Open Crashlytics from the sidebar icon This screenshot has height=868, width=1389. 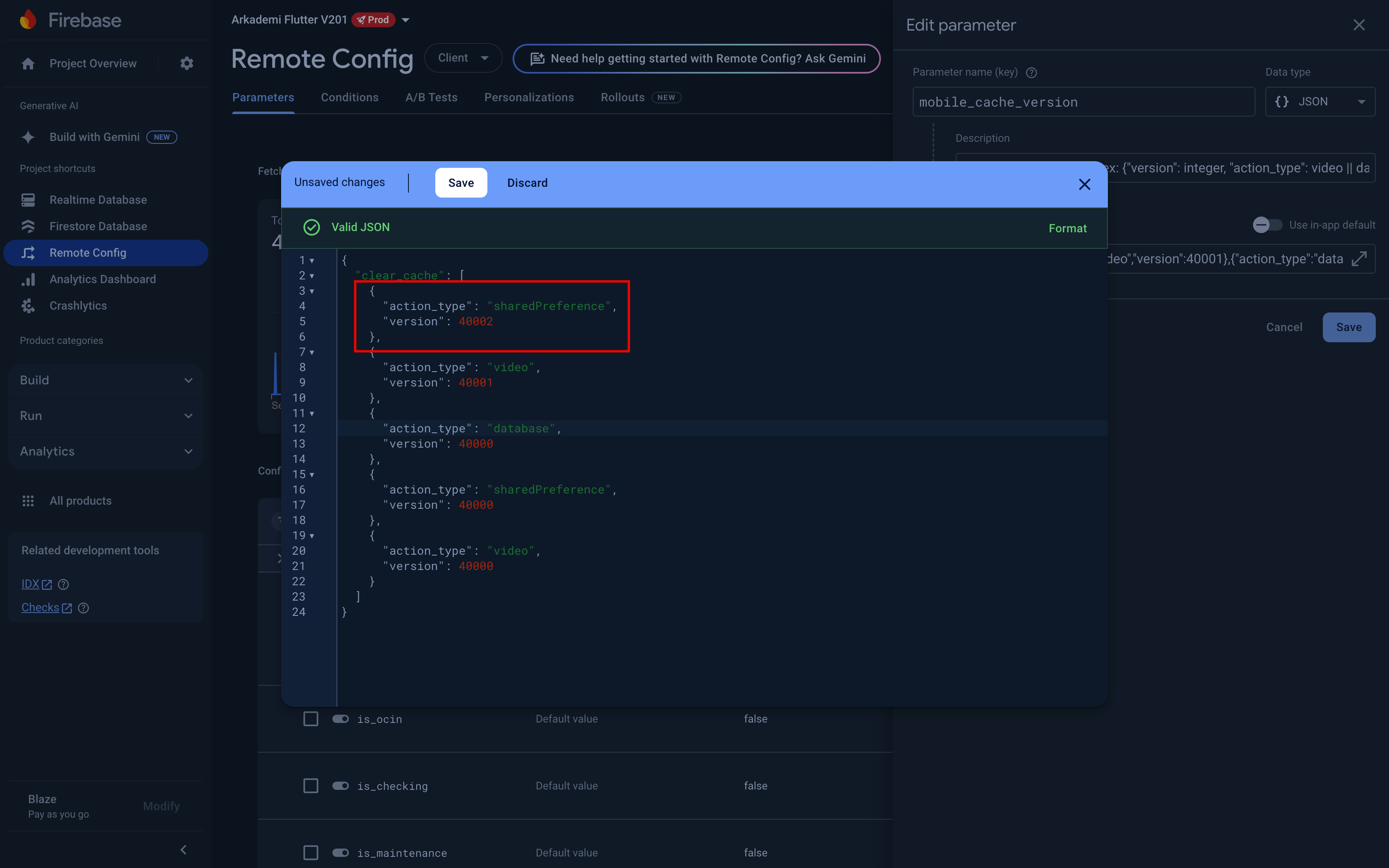[28, 305]
